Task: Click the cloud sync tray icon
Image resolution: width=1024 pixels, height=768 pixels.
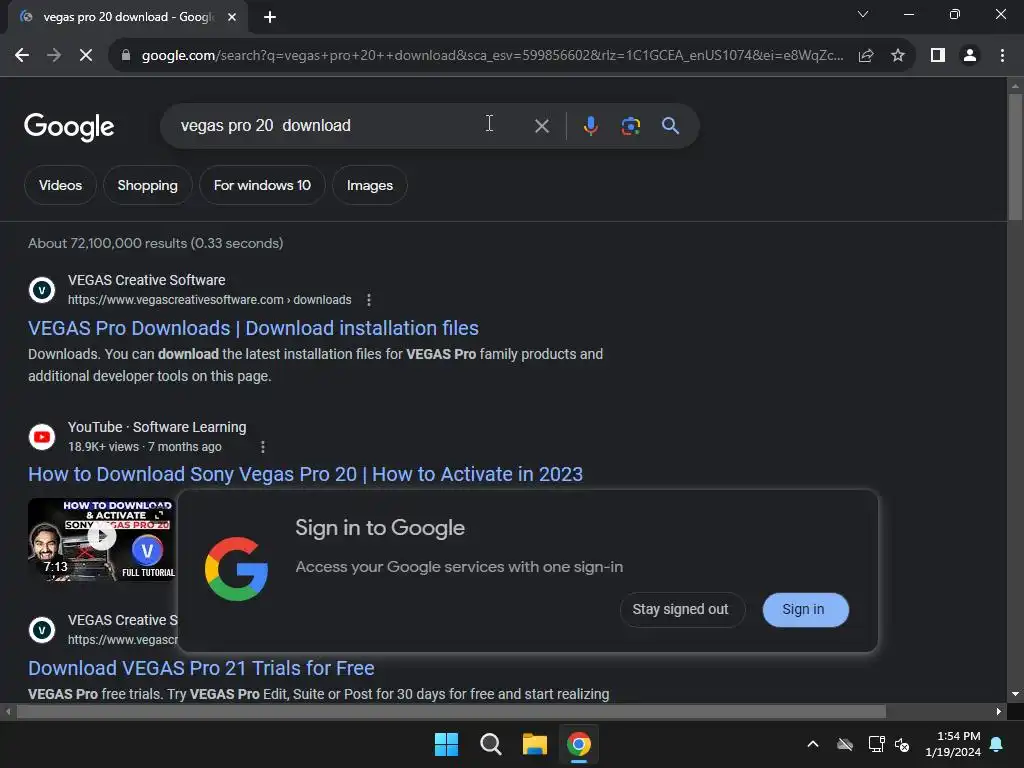Action: pyautogui.click(x=845, y=744)
